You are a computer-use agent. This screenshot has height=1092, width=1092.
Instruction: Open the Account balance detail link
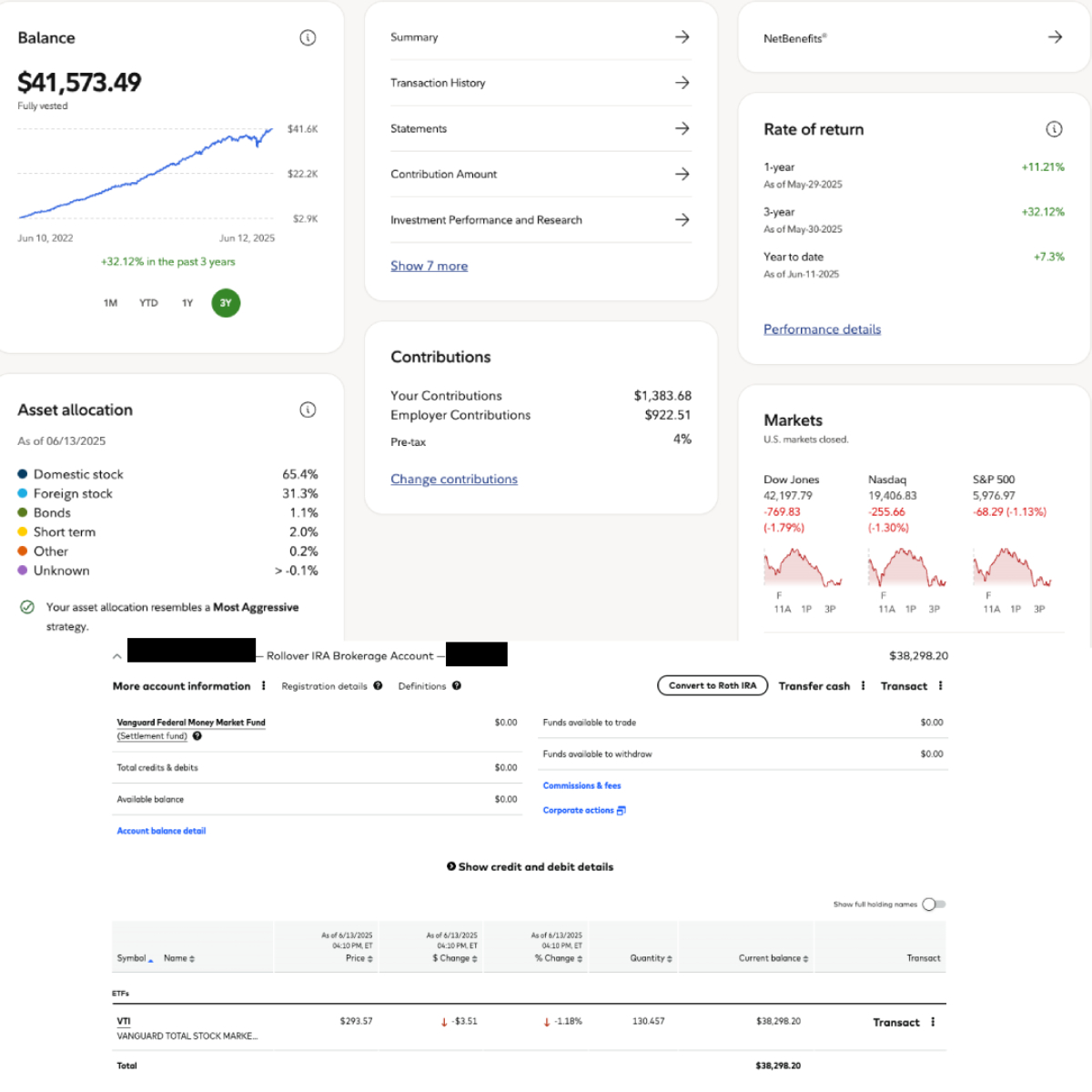161,831
